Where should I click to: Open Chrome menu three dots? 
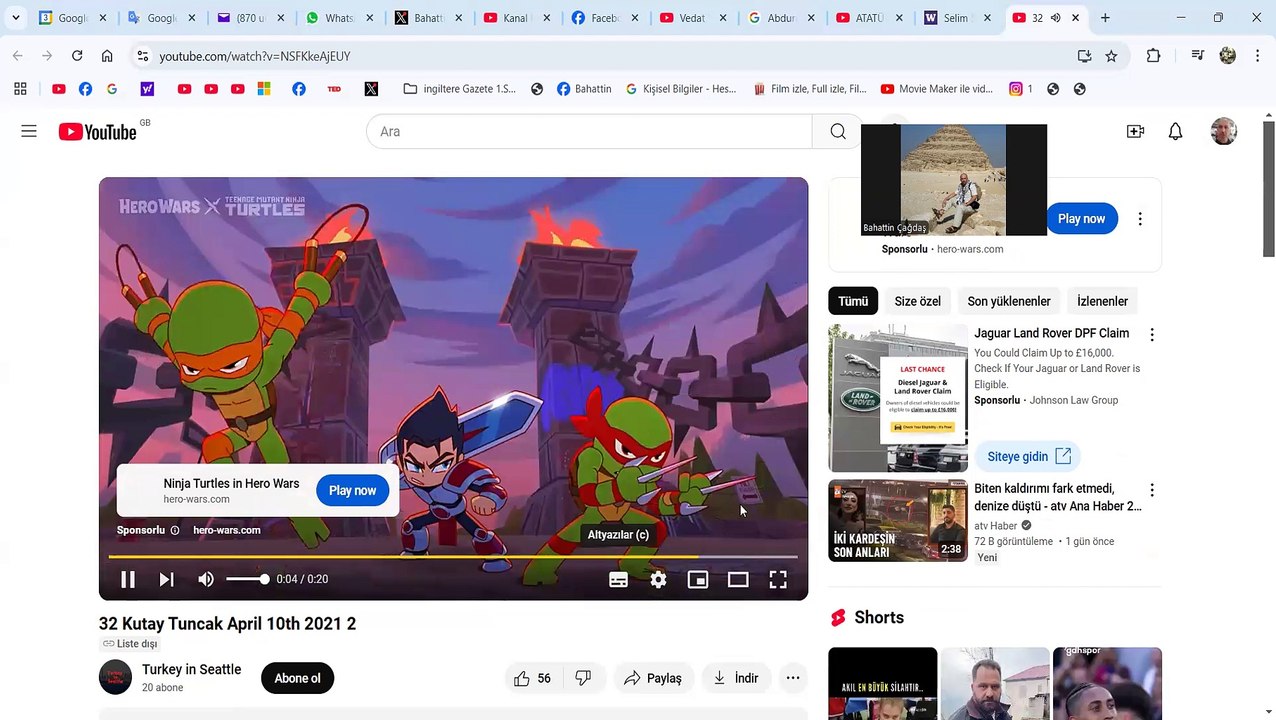(1258, 56)
